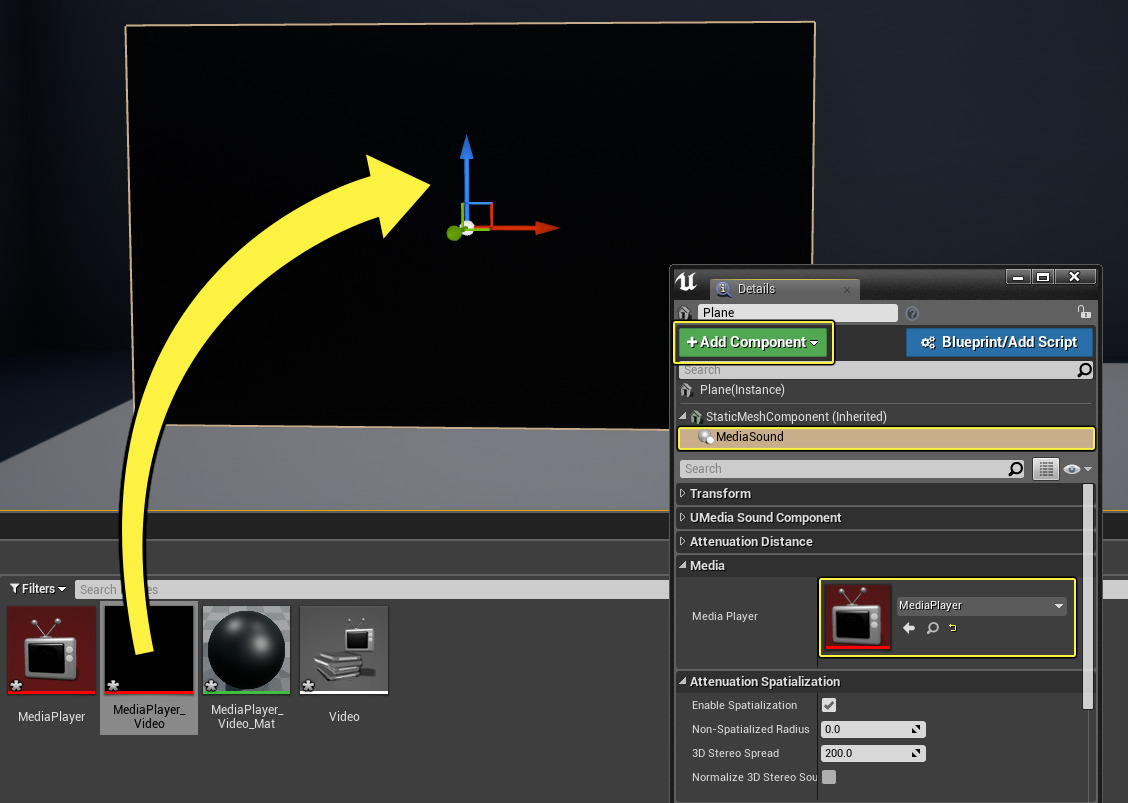
Task: Expand the UMedia Sound Component section
Action: tap(768, 517)
